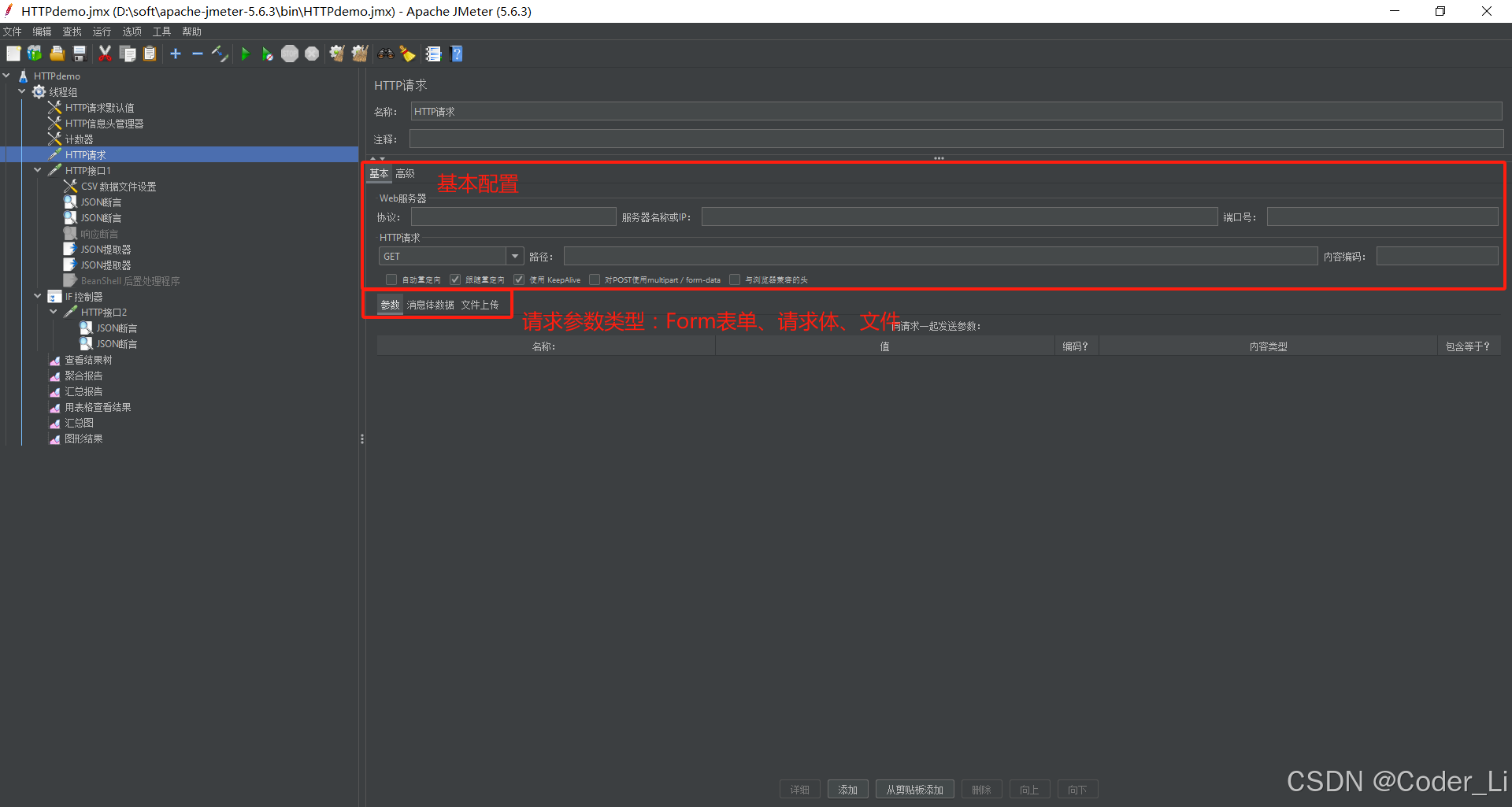Open the 编辑 menu

42,31
